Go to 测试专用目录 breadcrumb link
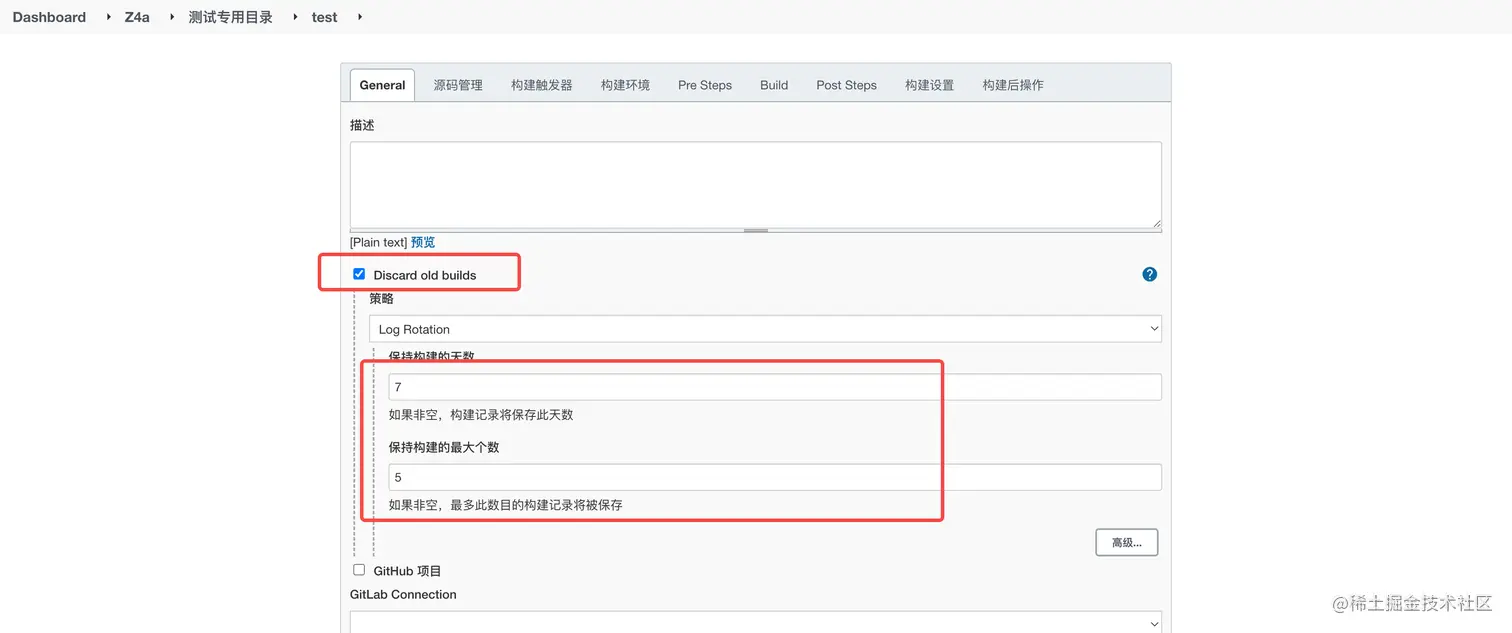The width and height of the screenshot is (1512, 633). [230, 17]
